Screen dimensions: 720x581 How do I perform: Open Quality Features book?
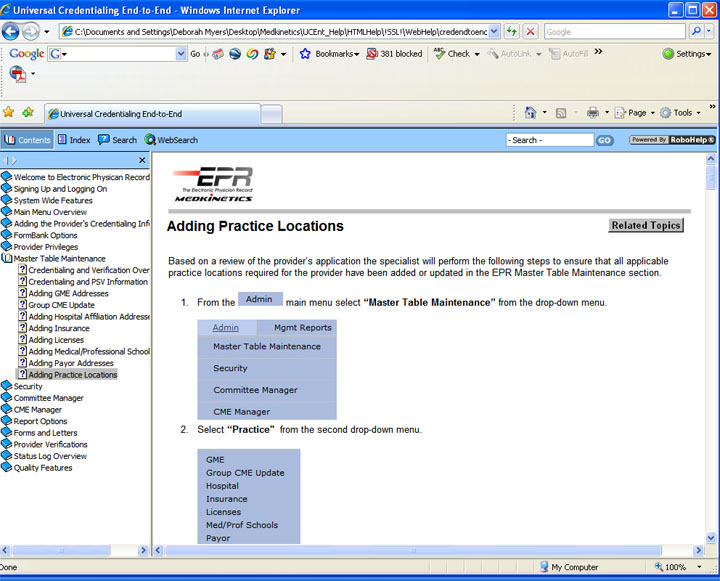point(43,468)
